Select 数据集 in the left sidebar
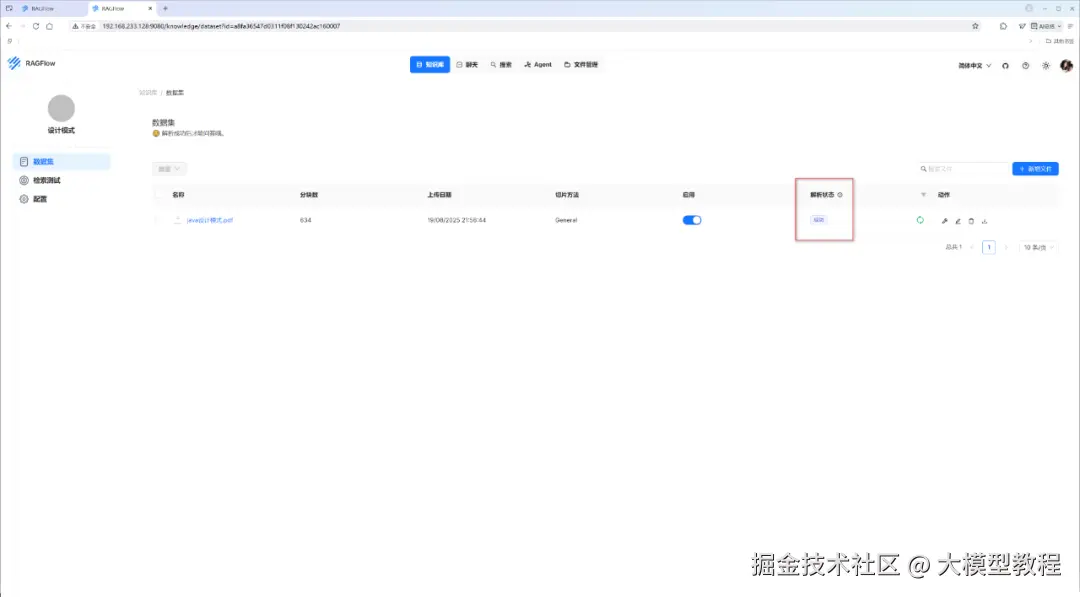 pos(61,162)
